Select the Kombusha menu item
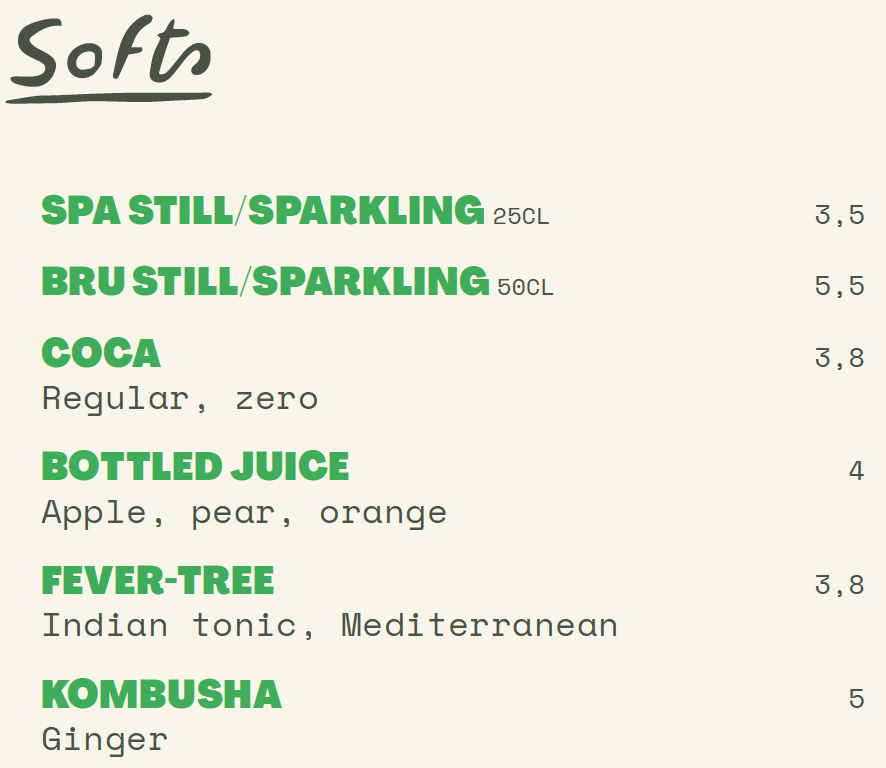The height and width of the screenshot is (768, 886). click(162, 694)
